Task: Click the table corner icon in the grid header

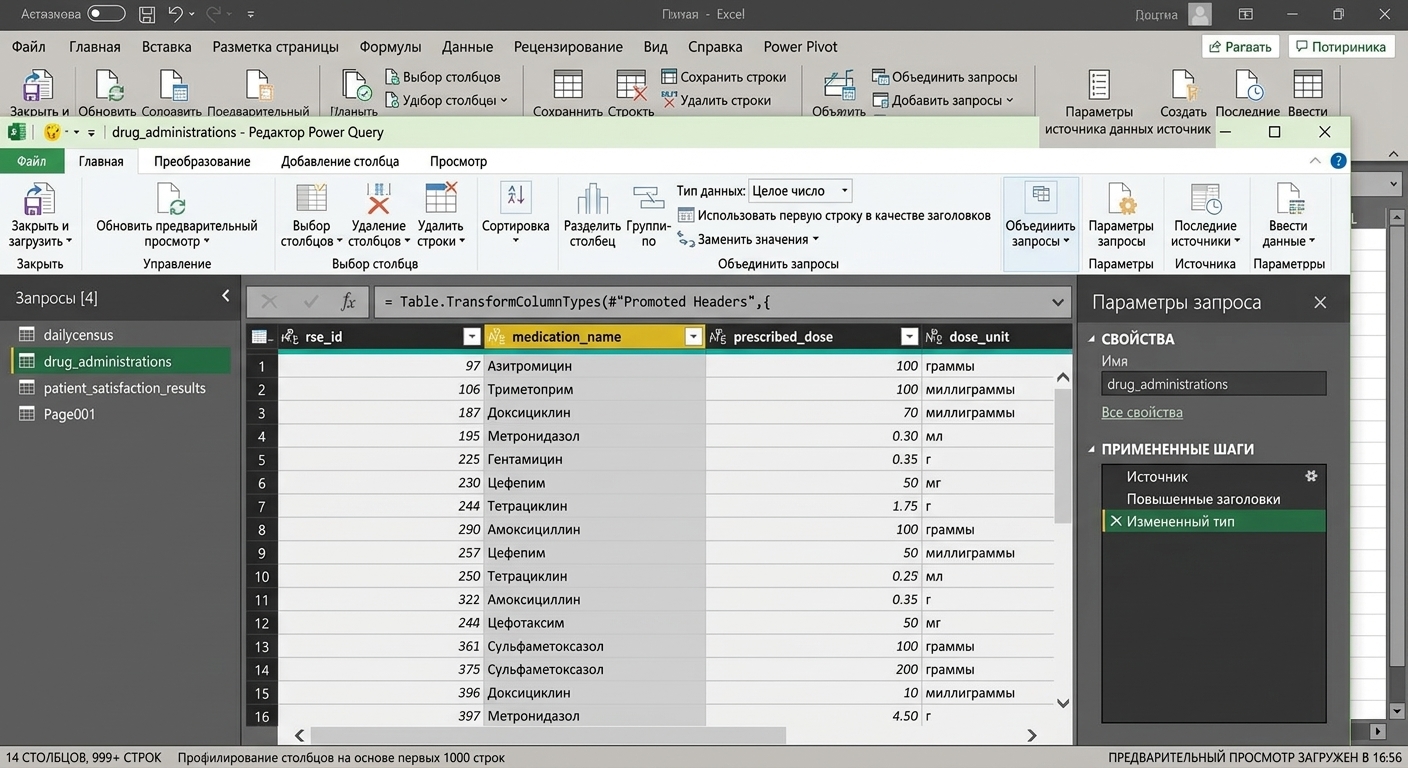Action: coord(261,337)
